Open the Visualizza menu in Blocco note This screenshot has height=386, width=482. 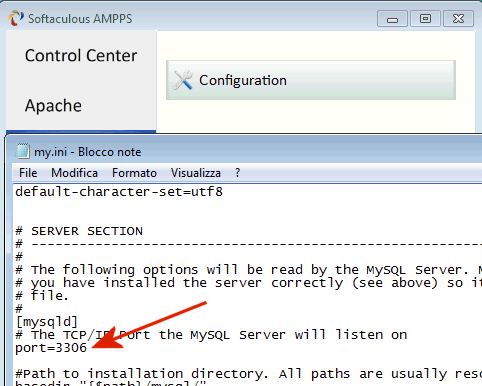[x=196, y=173]
